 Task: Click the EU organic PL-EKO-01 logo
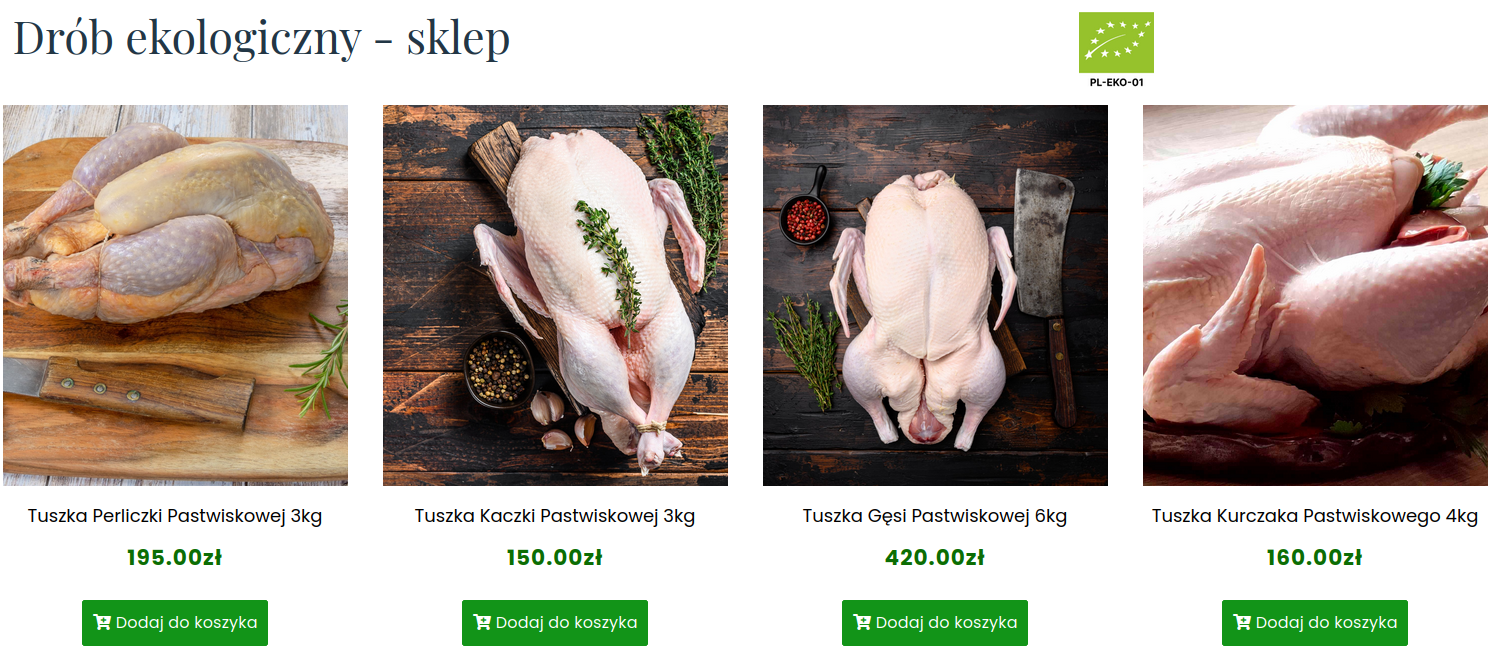[x=1116, y=50]
